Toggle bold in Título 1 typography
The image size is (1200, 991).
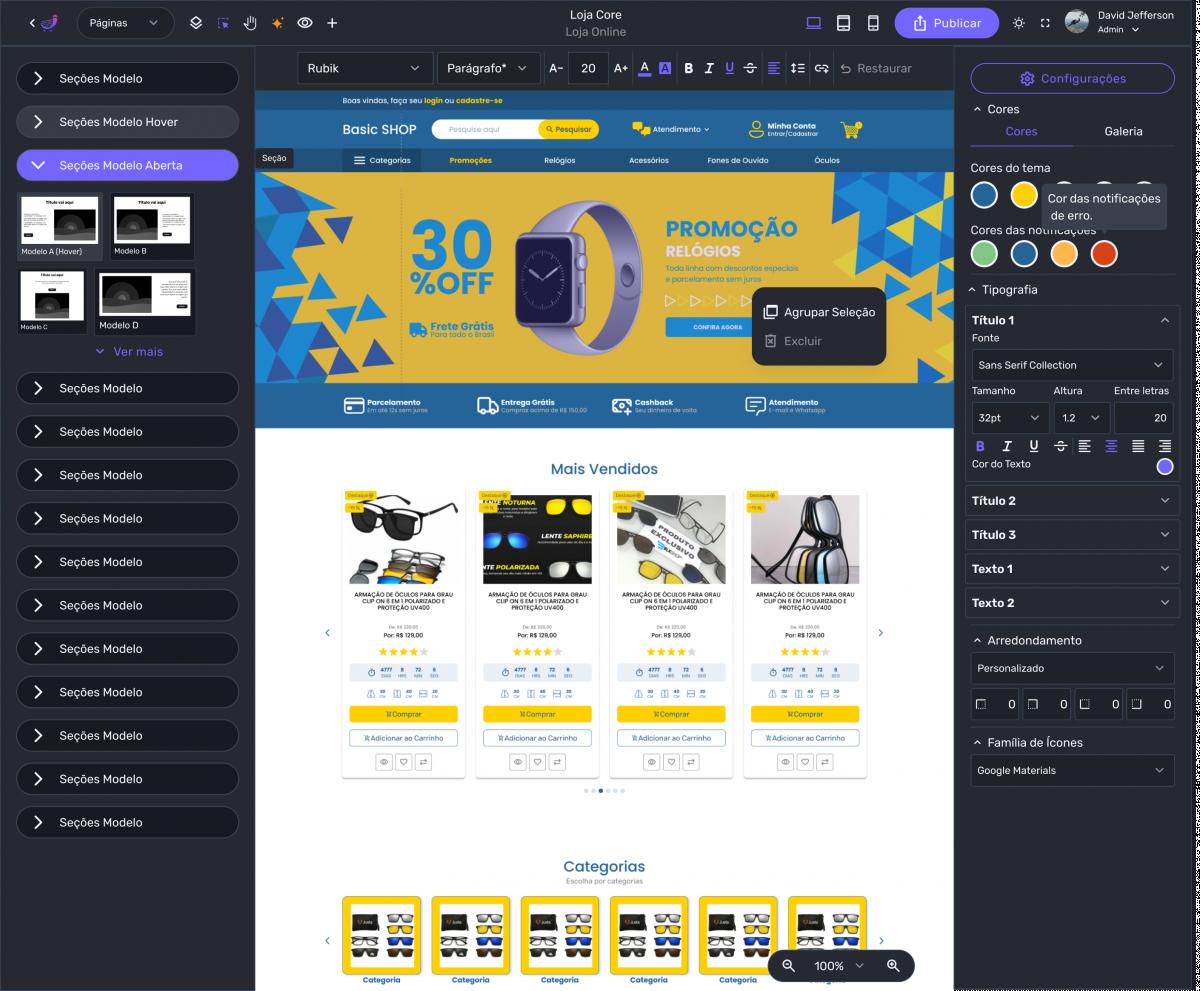980,446
